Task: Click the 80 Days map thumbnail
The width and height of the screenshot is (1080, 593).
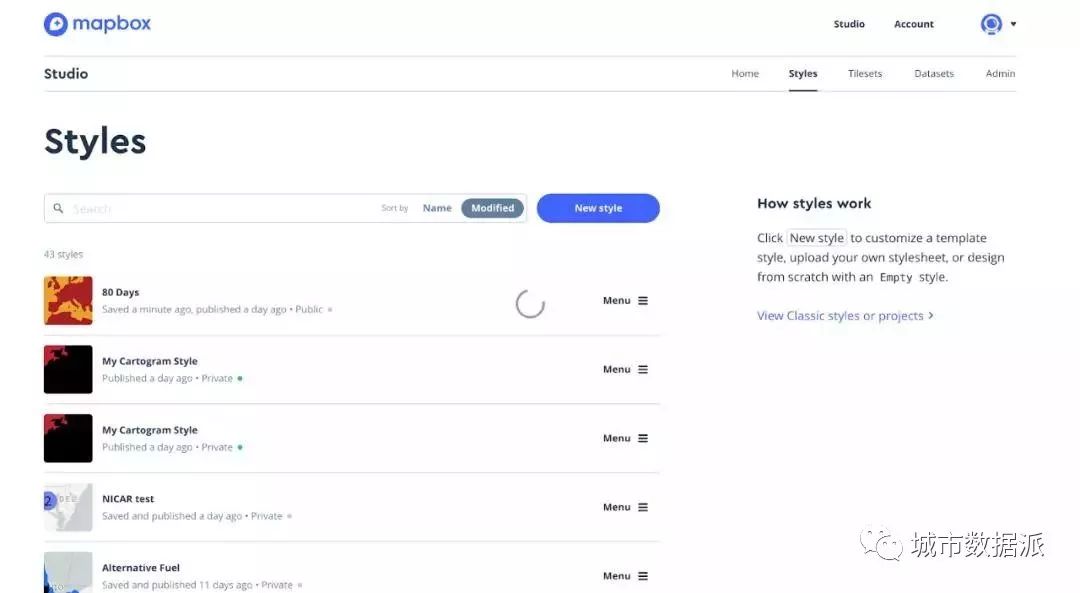Action: click(68, 301)
